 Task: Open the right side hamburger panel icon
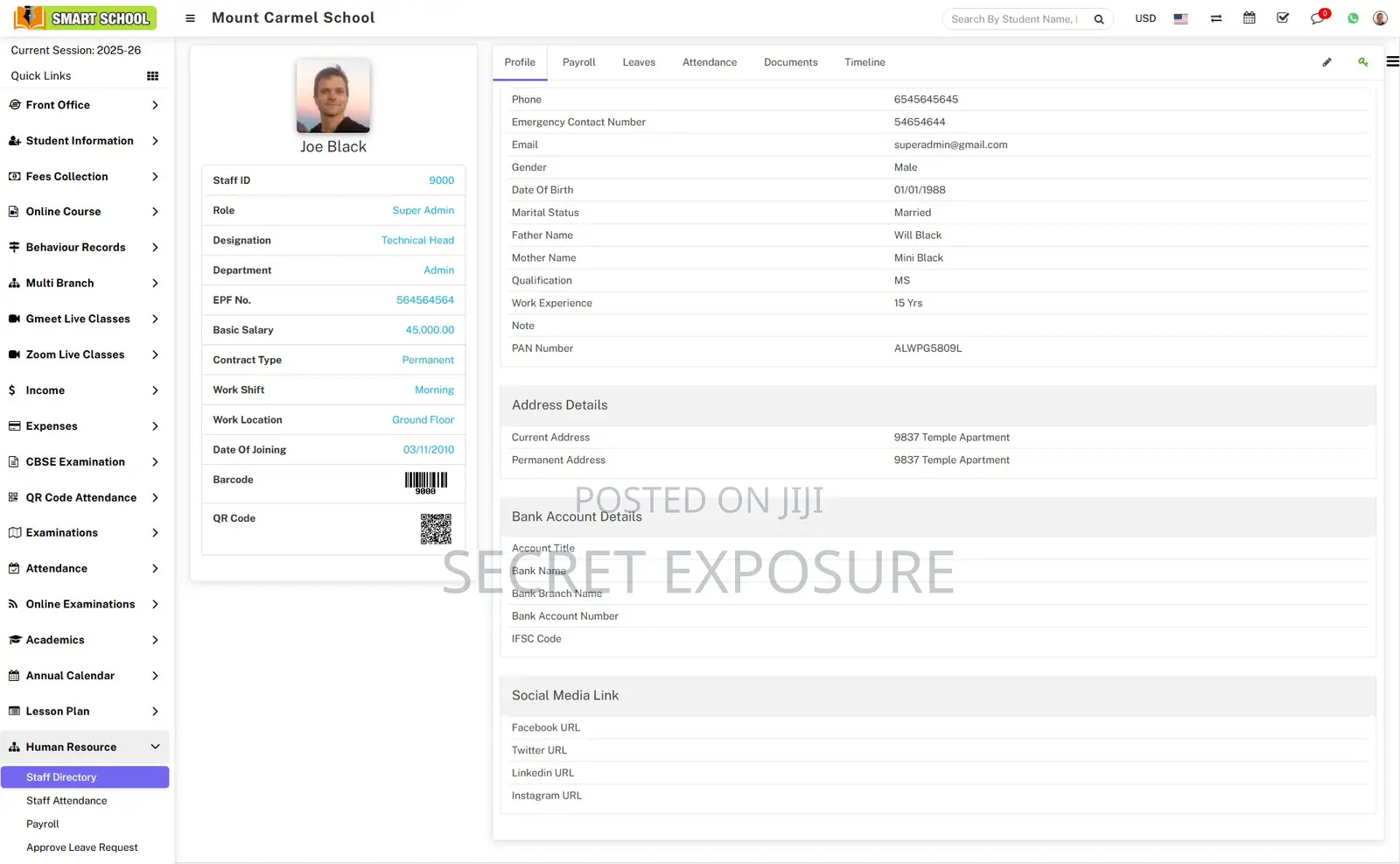click(1392, 61)
